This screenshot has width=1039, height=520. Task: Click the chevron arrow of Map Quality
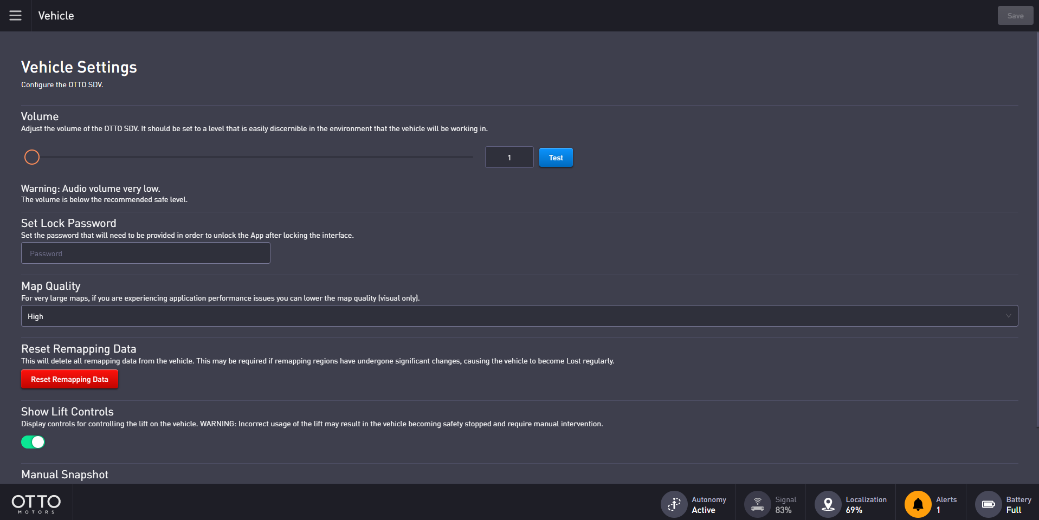coord(1008,316)
